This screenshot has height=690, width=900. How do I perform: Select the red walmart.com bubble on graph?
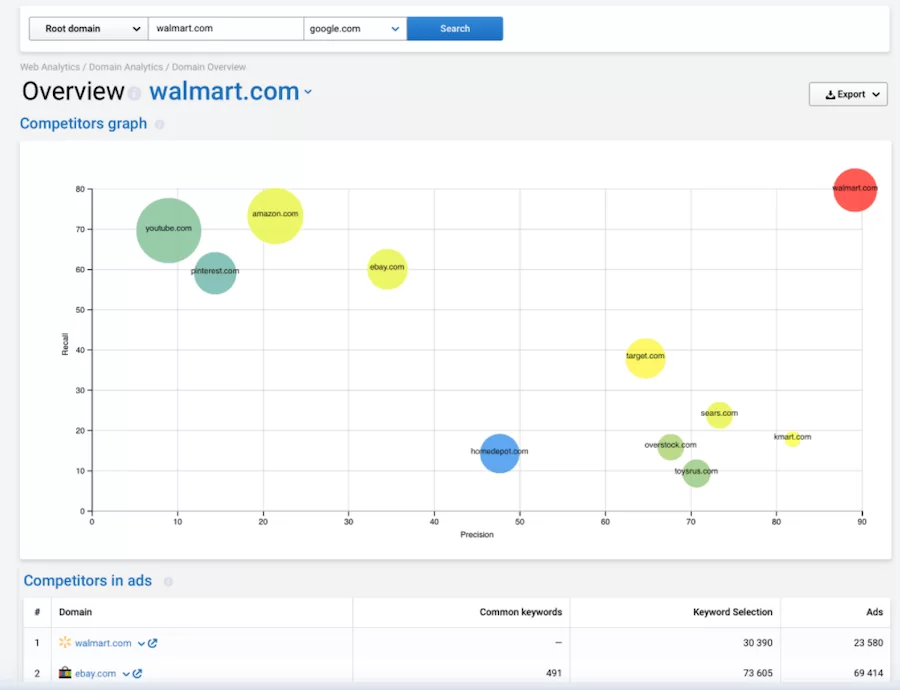pos(854,189)
